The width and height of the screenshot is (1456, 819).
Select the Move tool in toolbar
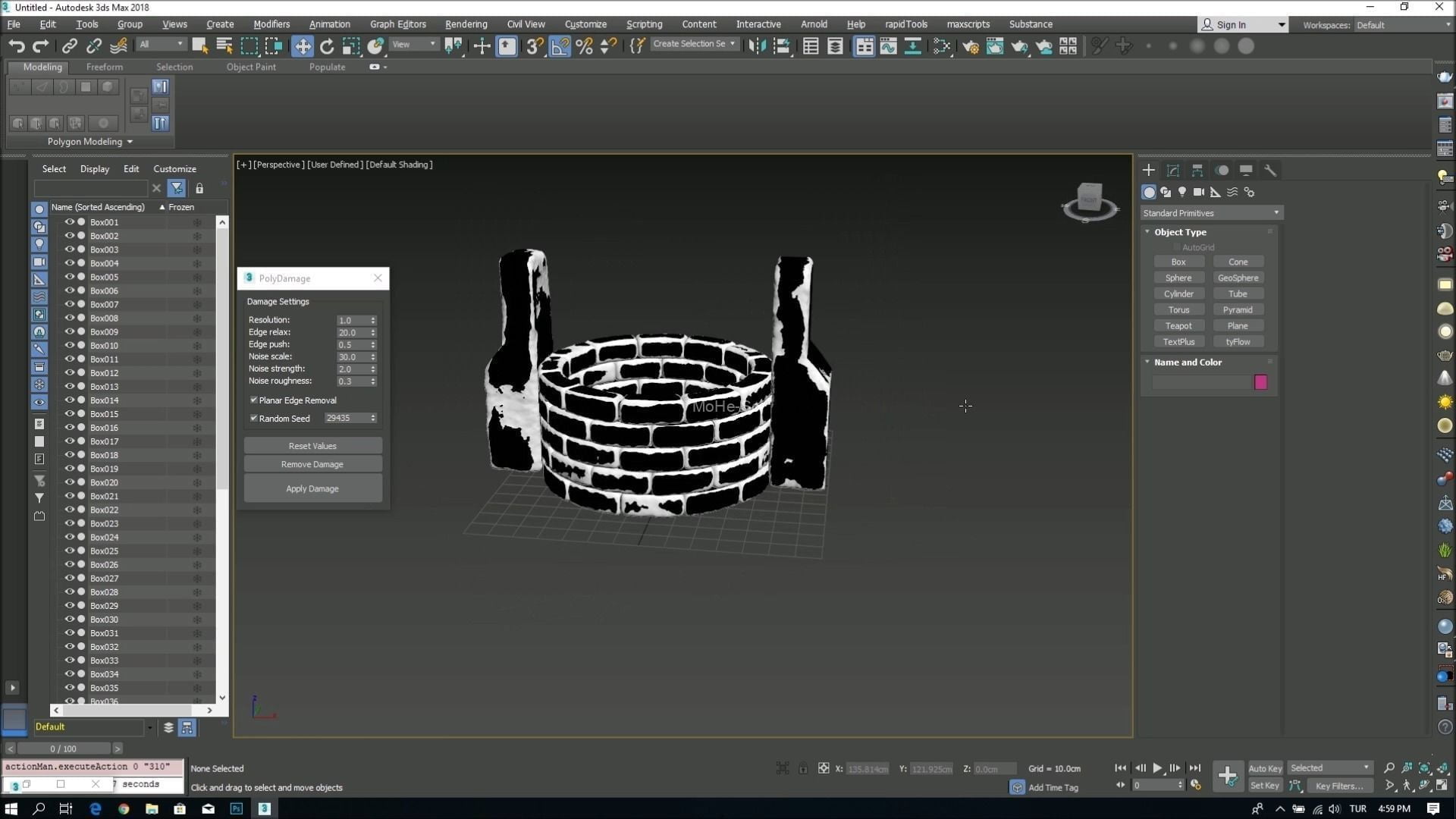(302, 46)
